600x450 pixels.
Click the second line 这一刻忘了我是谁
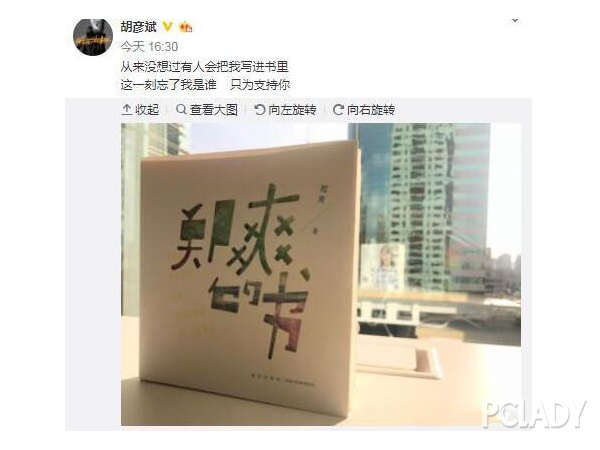click(x=169, y=85)
